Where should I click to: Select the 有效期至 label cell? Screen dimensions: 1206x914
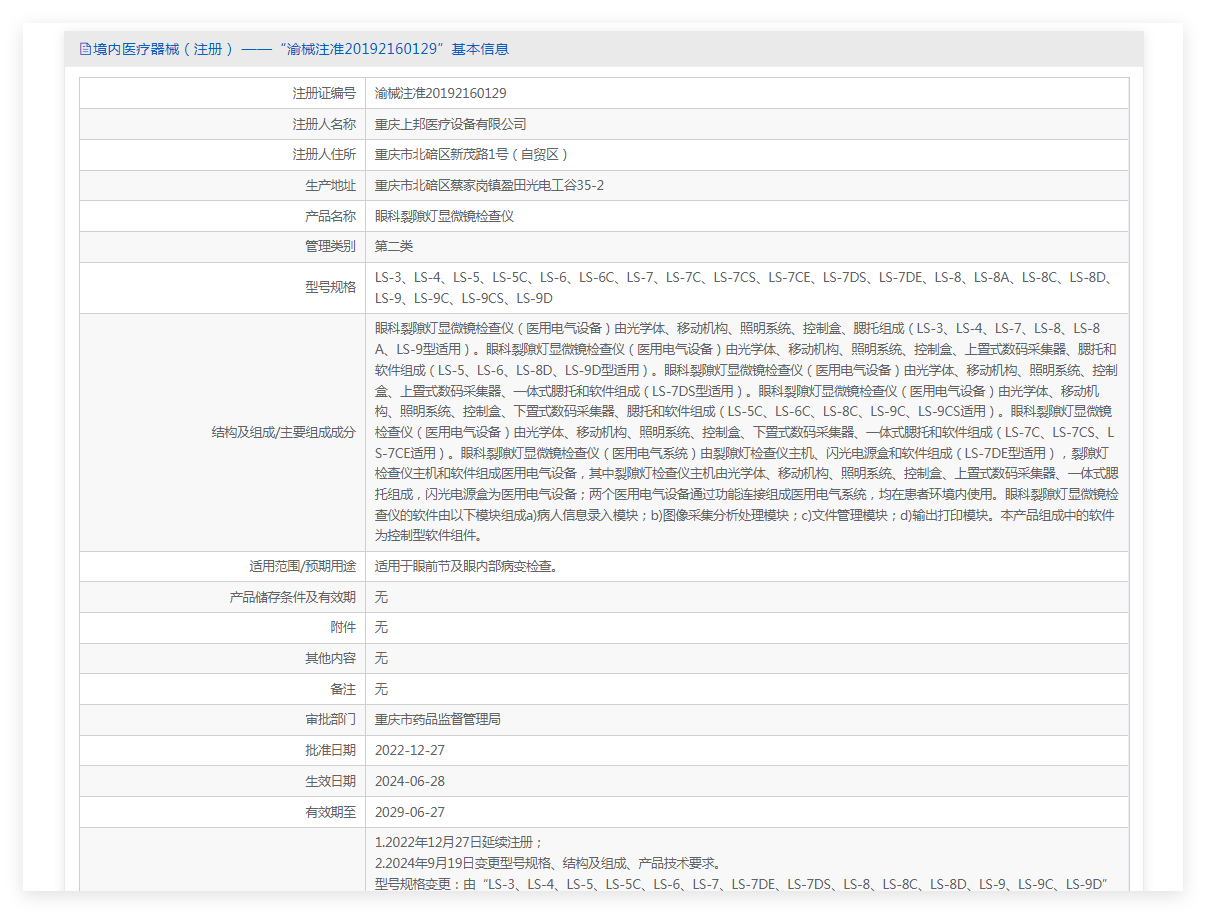[x=223, y=813]
